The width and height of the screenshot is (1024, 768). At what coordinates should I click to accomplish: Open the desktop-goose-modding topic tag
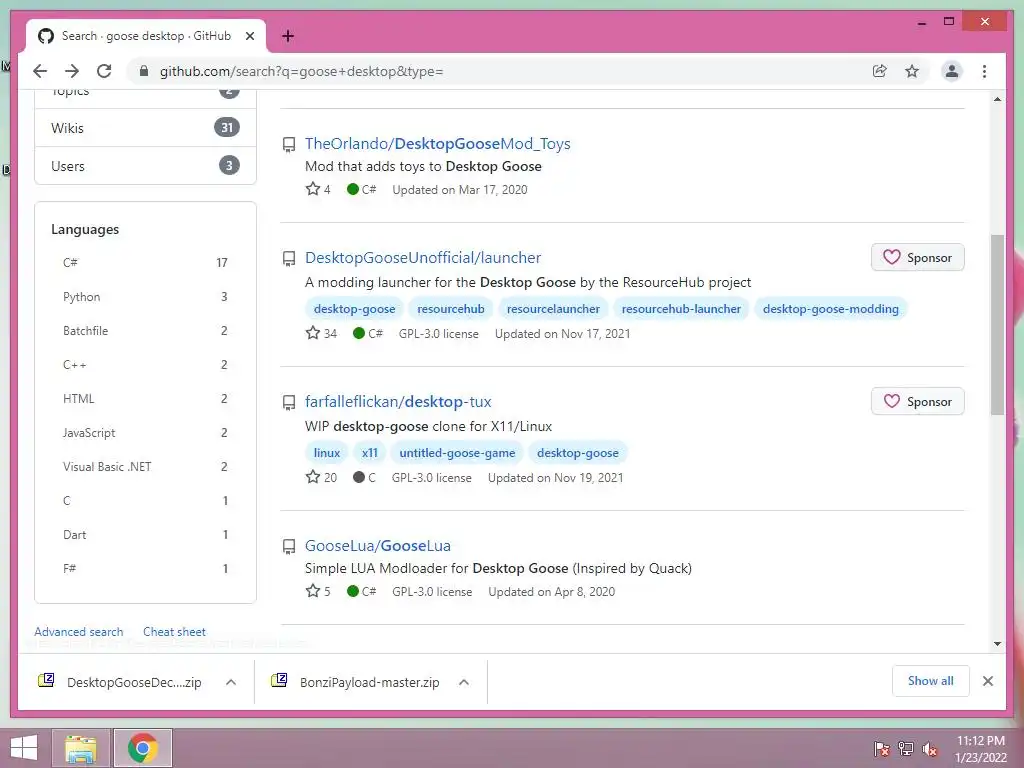[x=831, y=309]
